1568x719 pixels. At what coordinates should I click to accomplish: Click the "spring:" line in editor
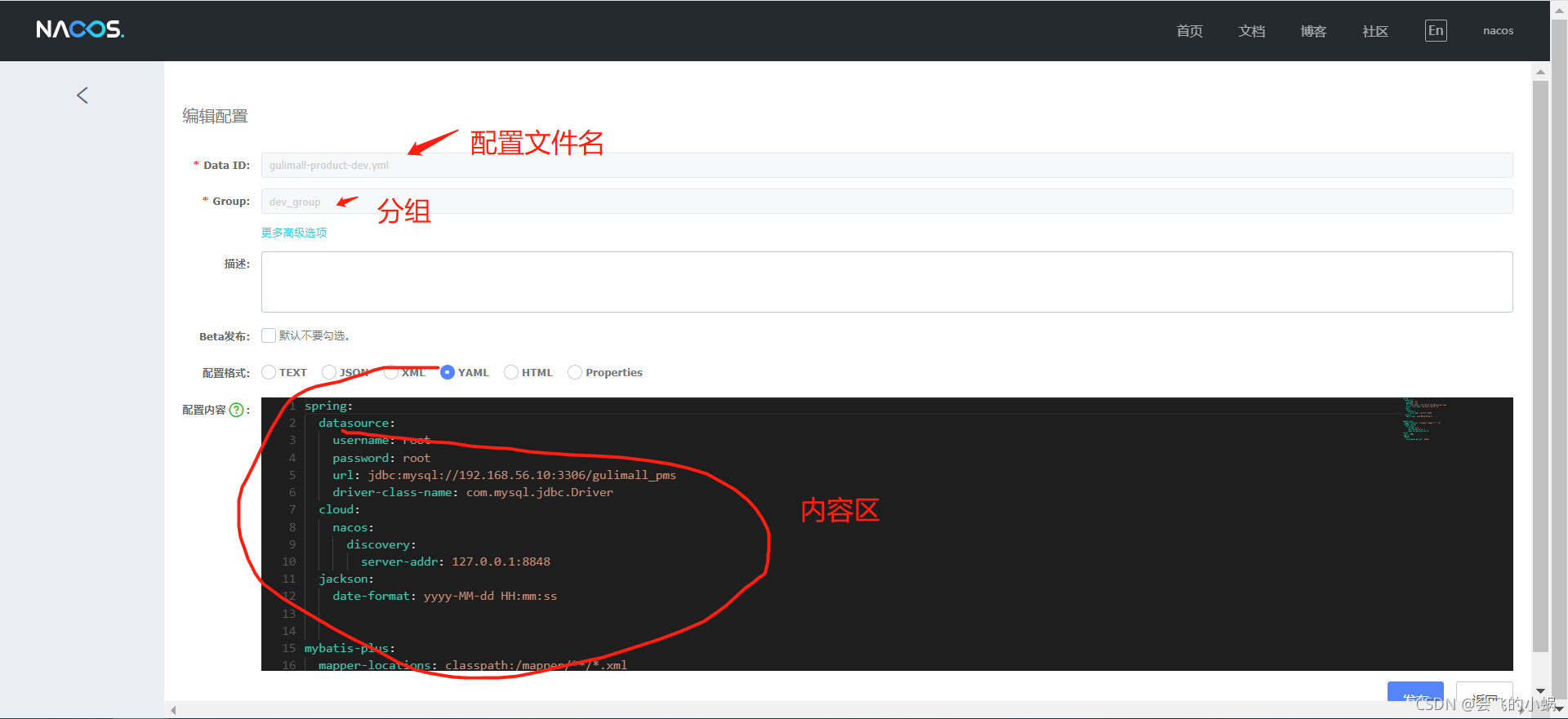pos(328,406)
